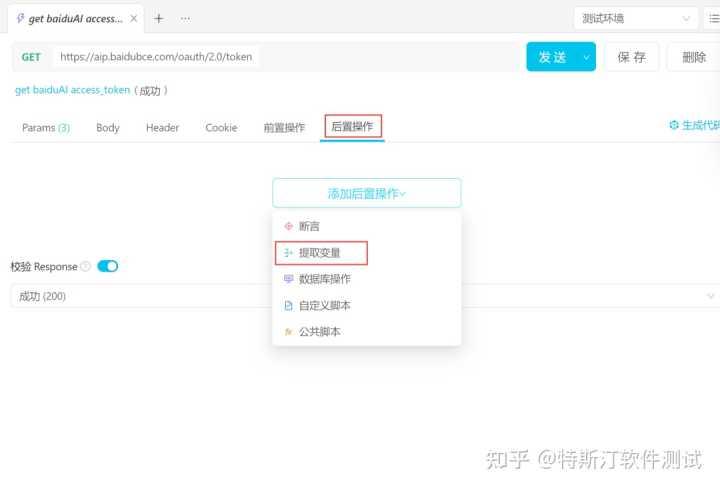Close the get baiduAI access tab

point(134,18)
